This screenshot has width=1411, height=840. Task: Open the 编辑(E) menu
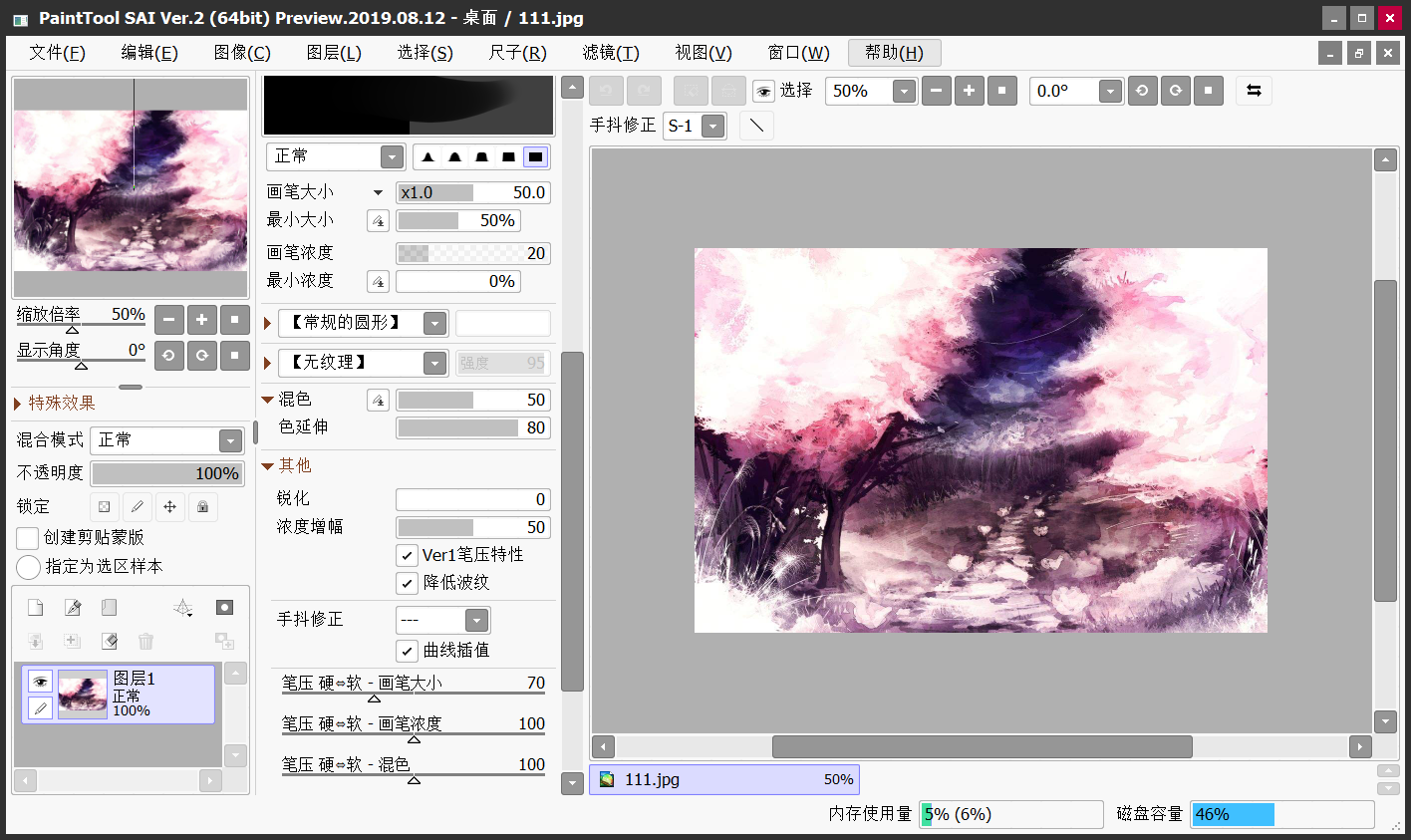(149, 53)
